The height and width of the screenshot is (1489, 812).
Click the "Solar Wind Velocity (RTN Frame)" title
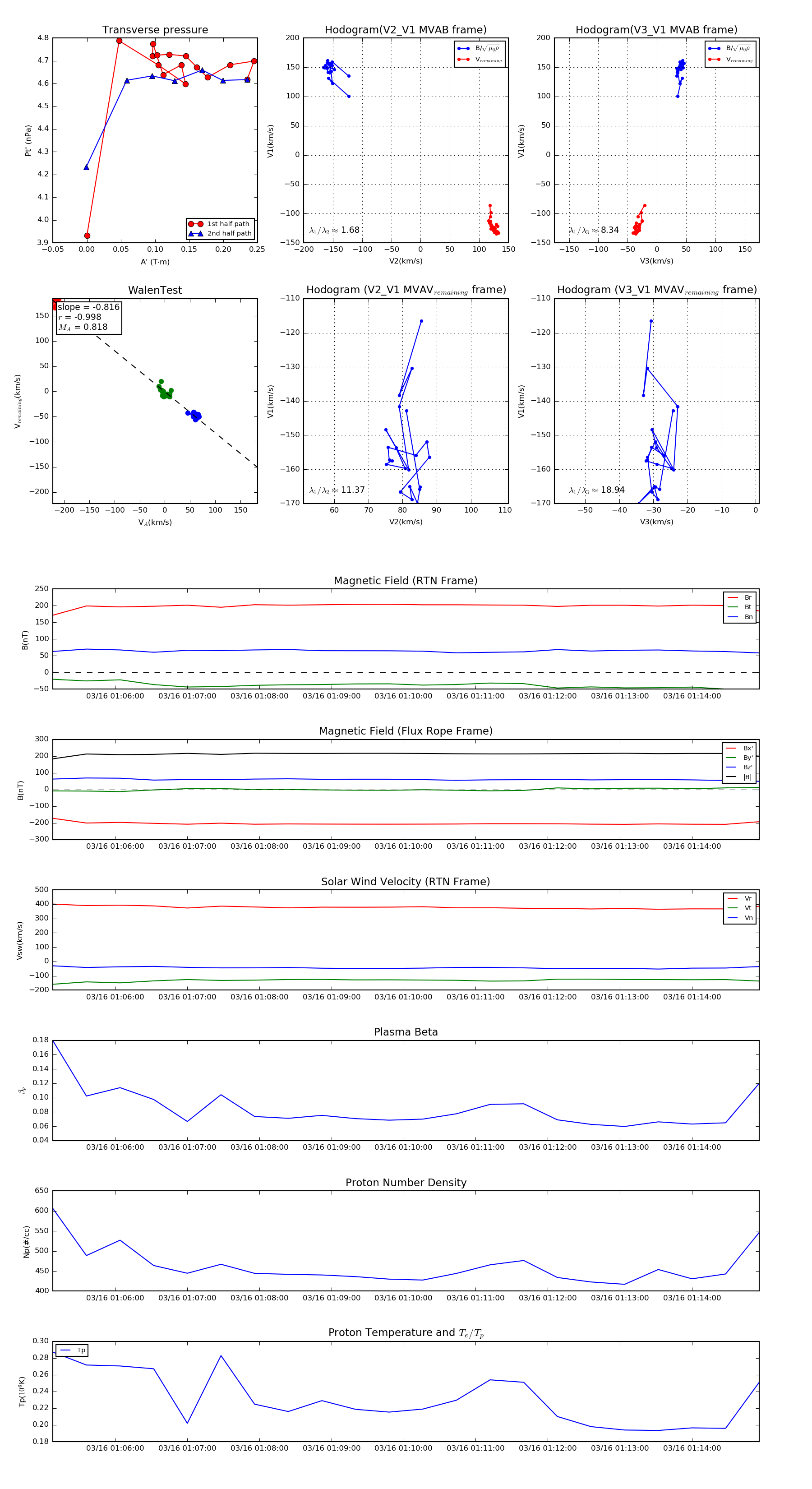(x=406, y=882)
